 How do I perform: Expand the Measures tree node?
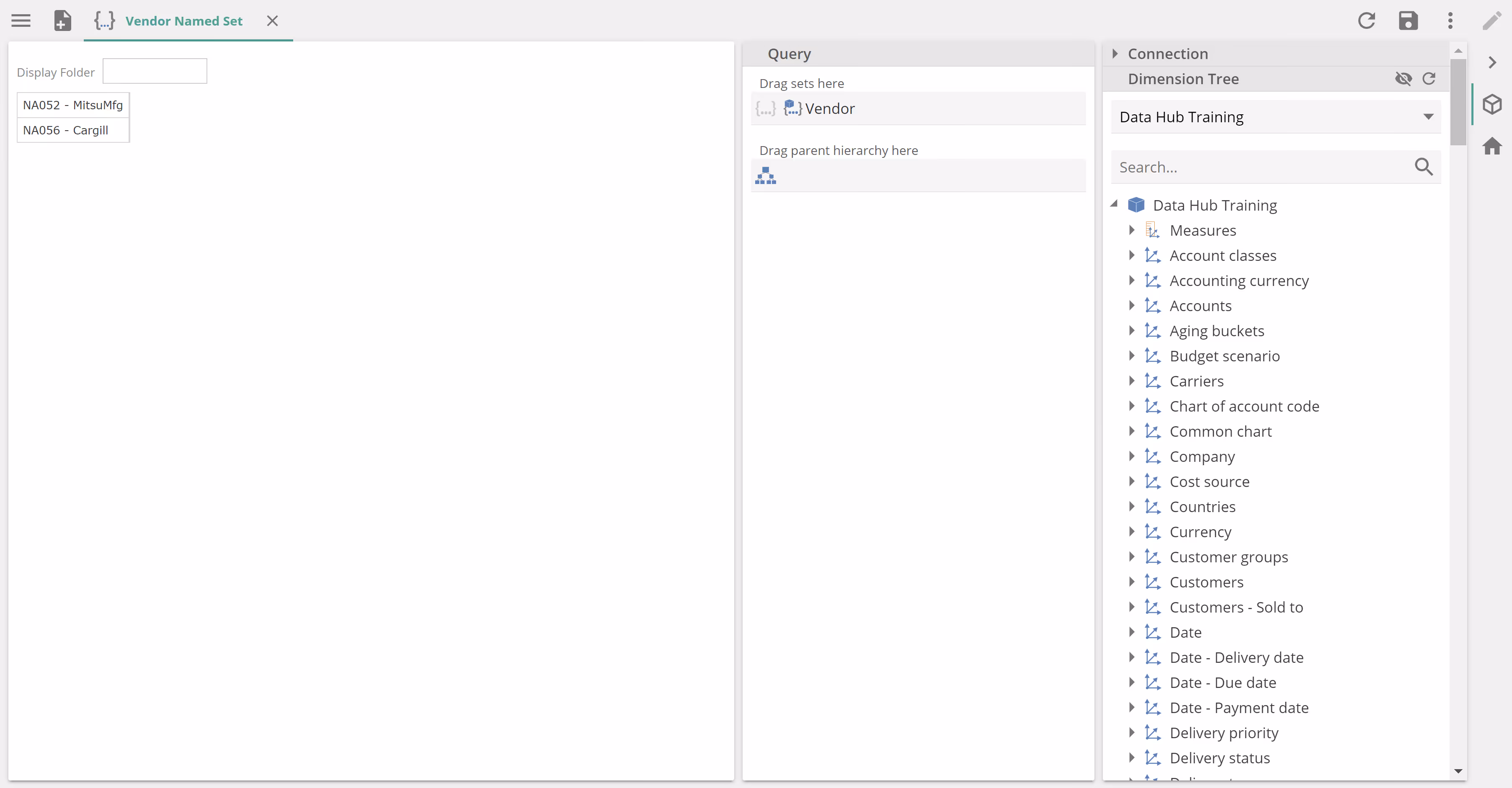pos(1131,230)
